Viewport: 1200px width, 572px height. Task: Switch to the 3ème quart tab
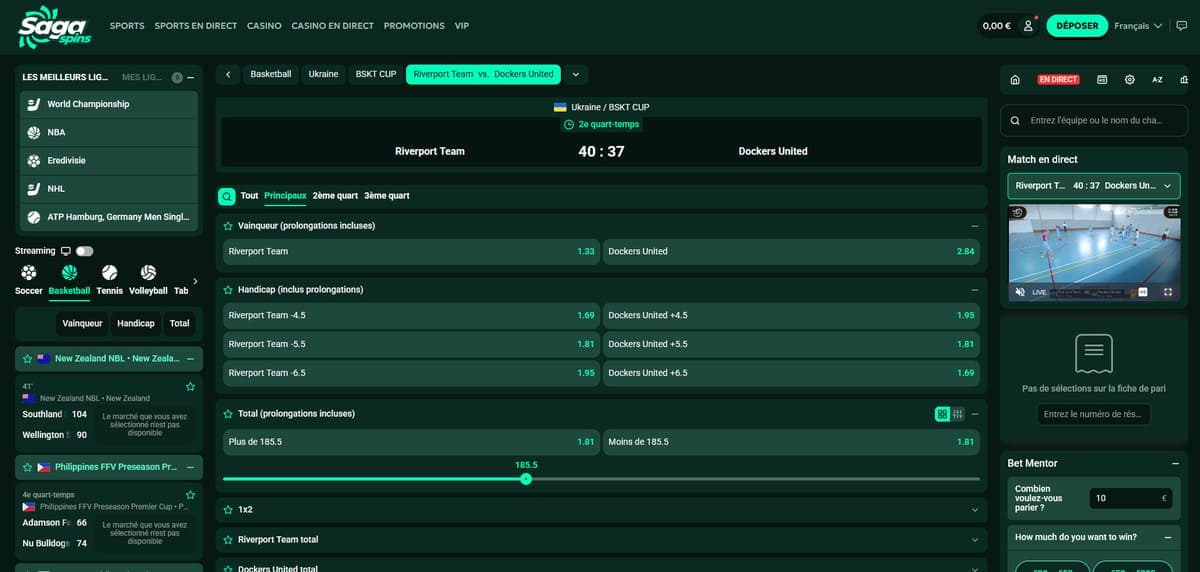pyautogui.click(x=387, y=196)
